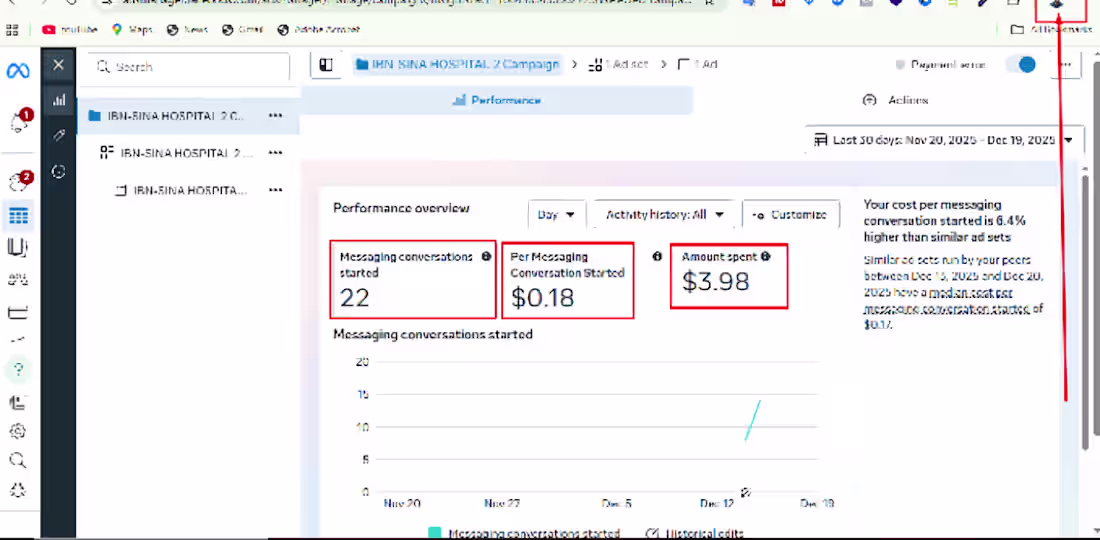Click the Customize button
1100x540 pixels.
791,215
